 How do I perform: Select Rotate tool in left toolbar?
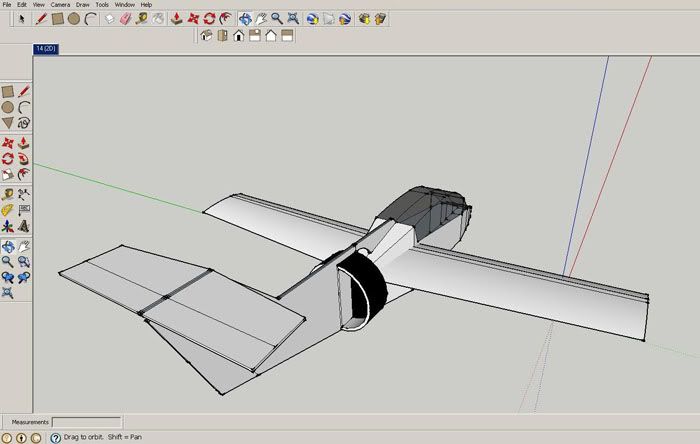8,159
